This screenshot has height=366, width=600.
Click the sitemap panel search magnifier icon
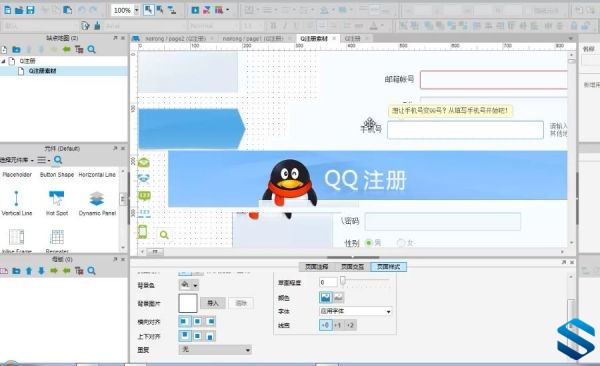(x=91, y=49)
